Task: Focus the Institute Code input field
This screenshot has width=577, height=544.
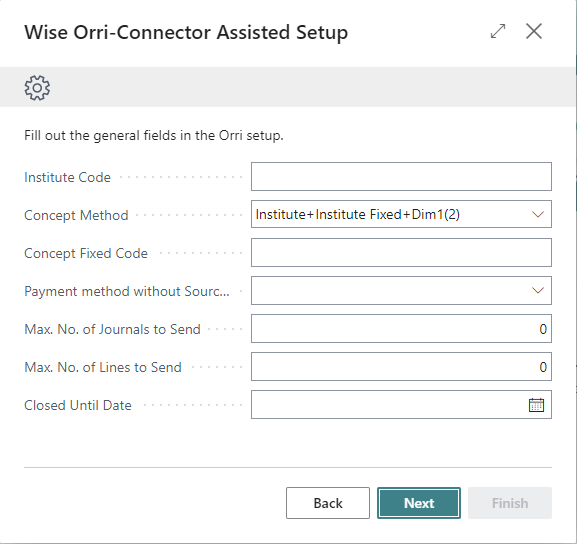Action: click(401, 176)
